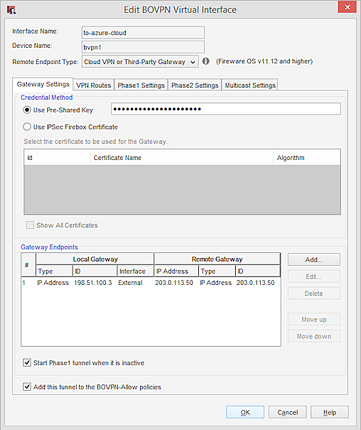Open Help for this dialog
The image size is (361, 430).
coord(330,412)
